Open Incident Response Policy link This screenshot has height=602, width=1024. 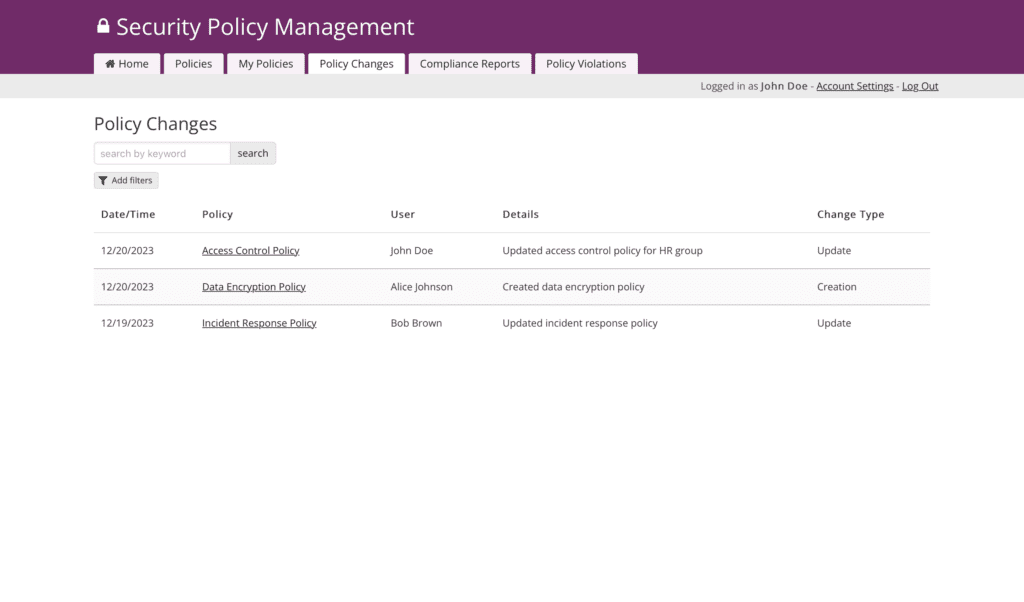(259, 323)
